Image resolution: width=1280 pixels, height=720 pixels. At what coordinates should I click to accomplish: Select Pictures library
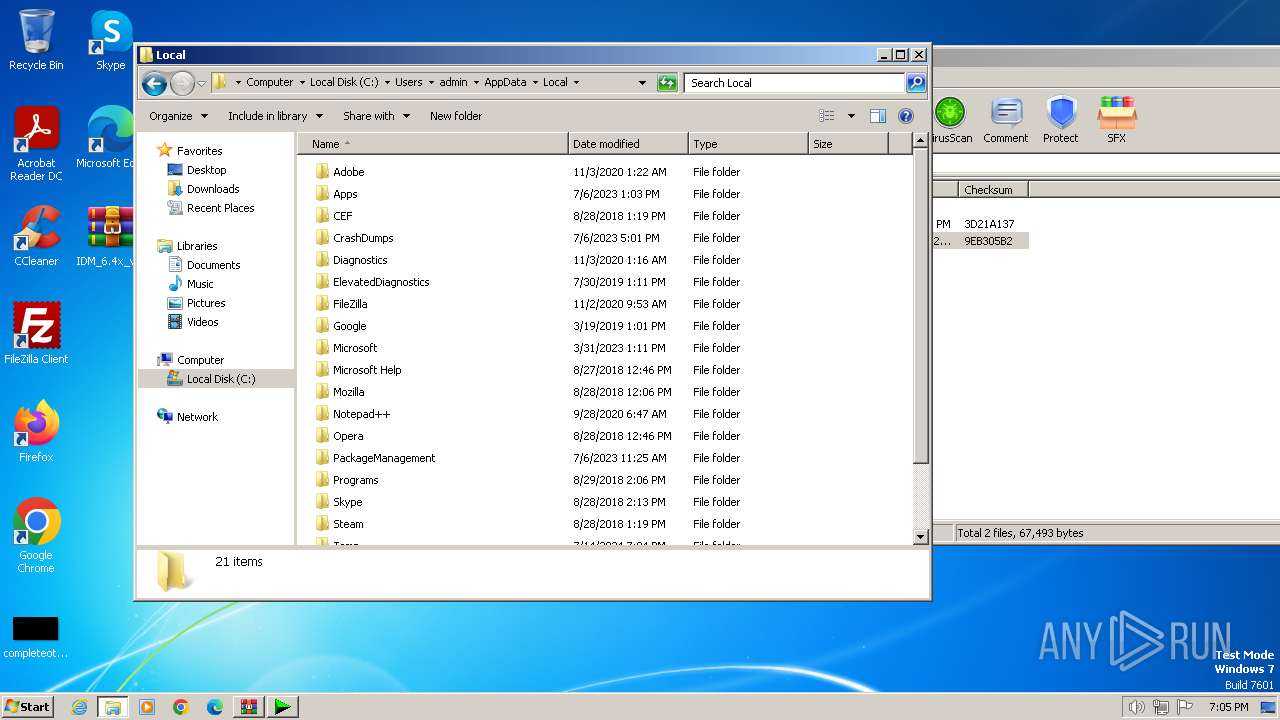click(x=205, y=303)
